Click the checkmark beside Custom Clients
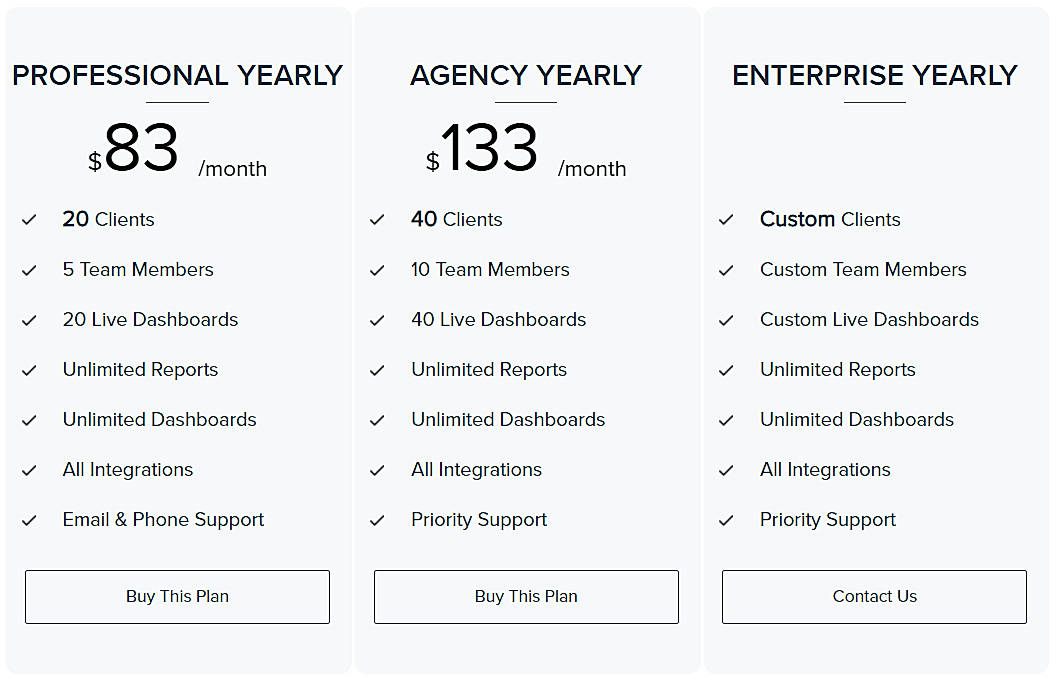The image size is (1056, 678). (727, 219)
